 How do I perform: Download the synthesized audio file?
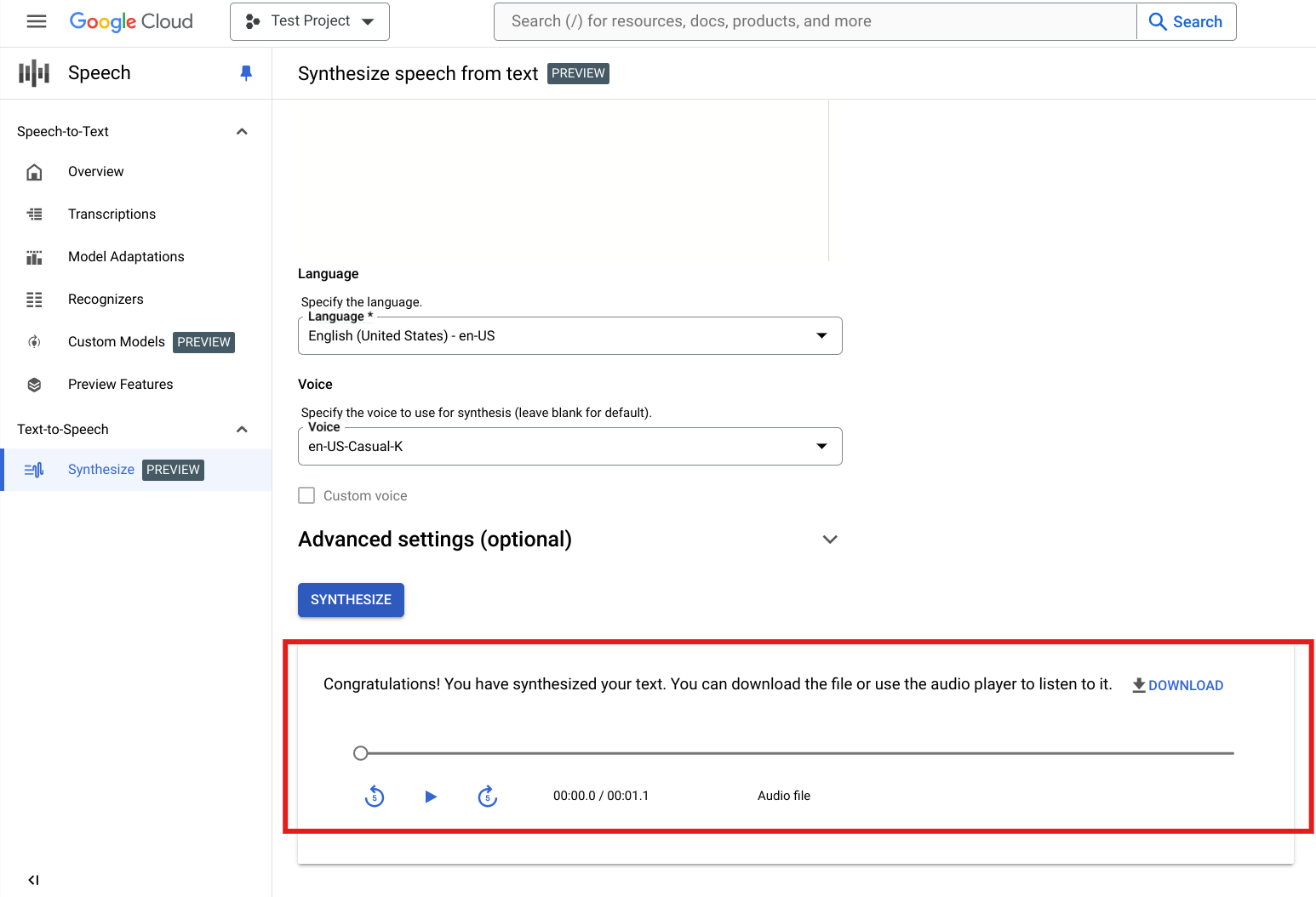click(1178, 685)
